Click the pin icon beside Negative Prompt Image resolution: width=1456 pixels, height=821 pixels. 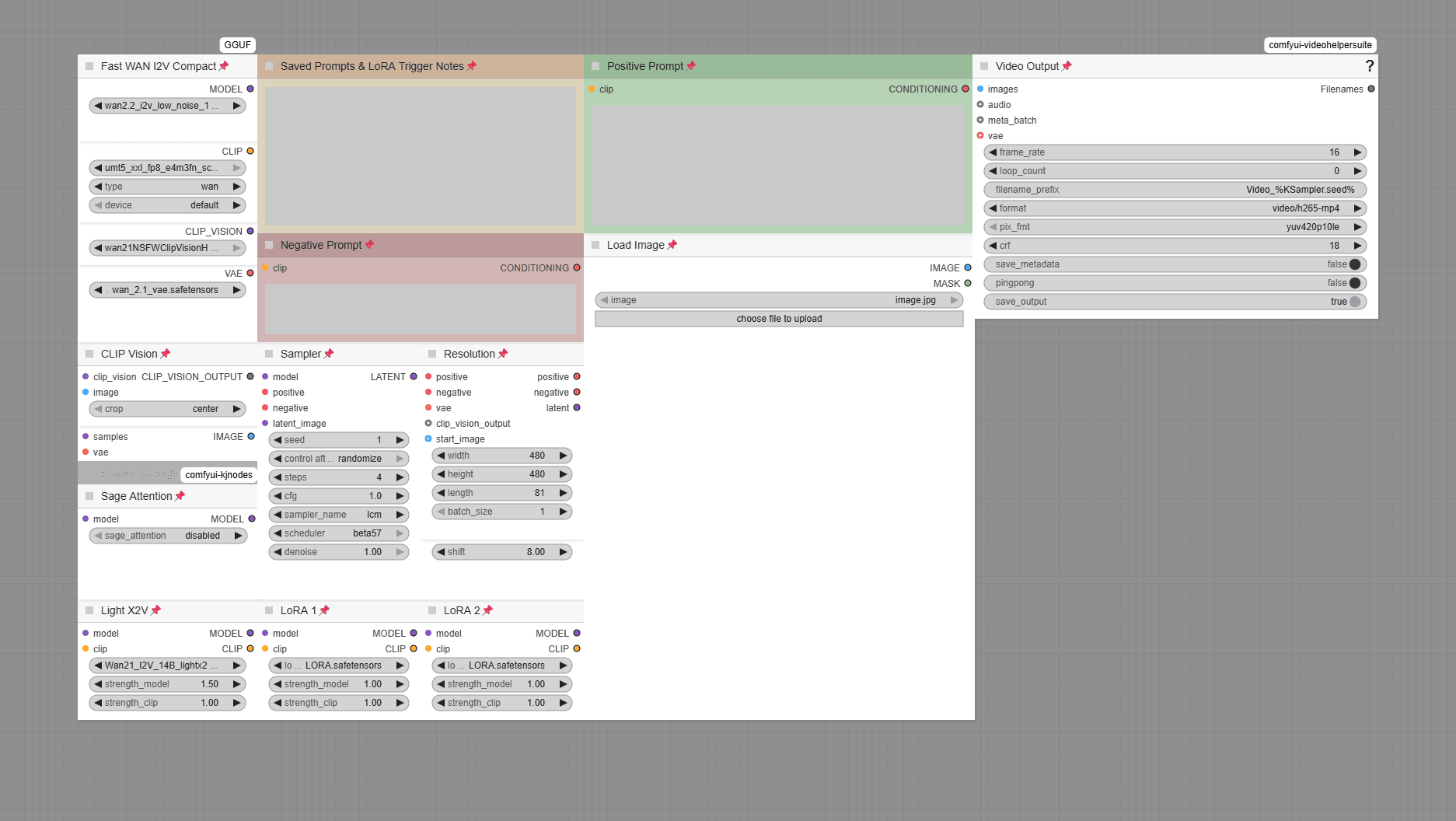370,245
